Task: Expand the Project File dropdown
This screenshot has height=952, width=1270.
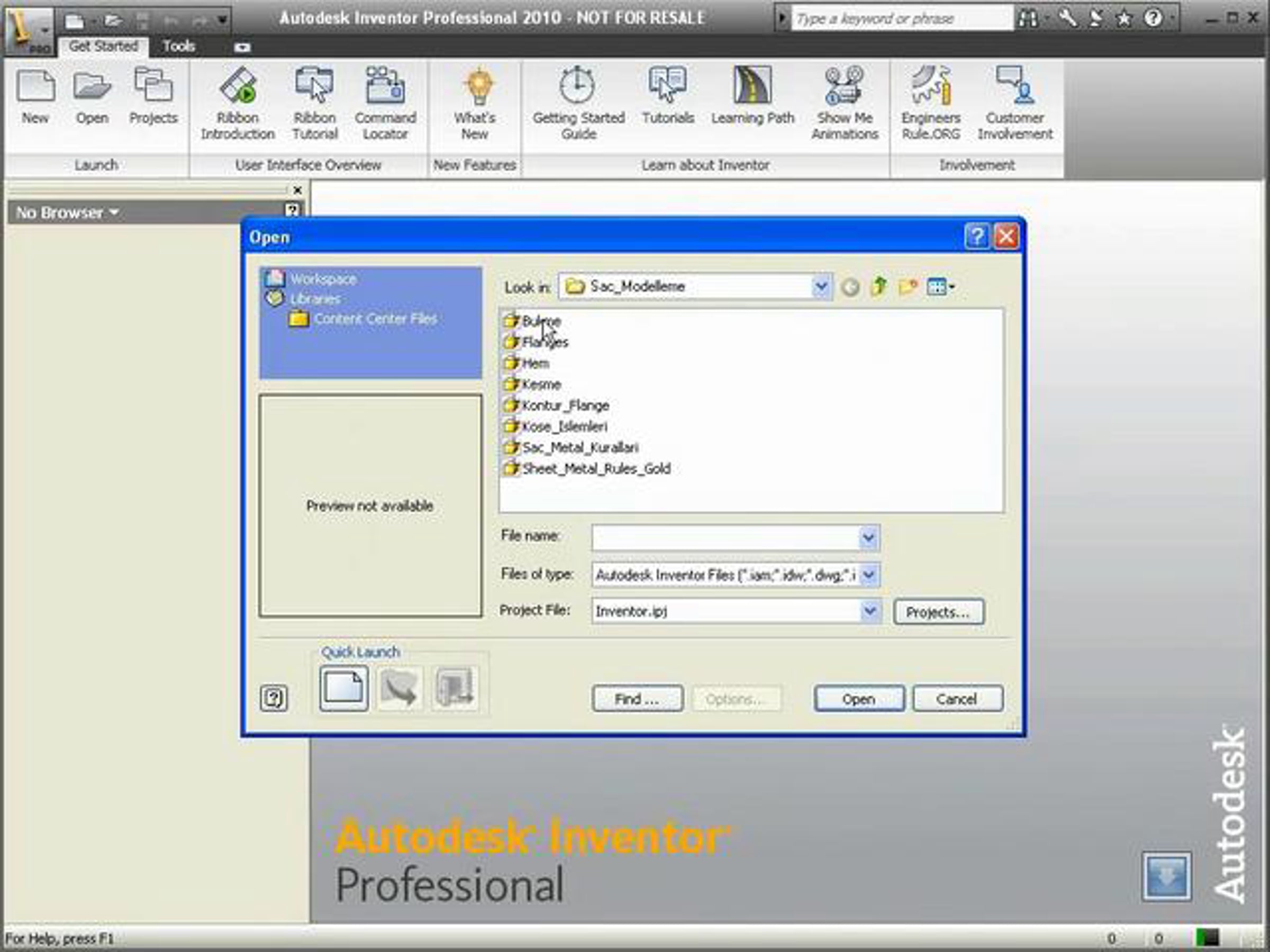Action: (x=870, y=611)
